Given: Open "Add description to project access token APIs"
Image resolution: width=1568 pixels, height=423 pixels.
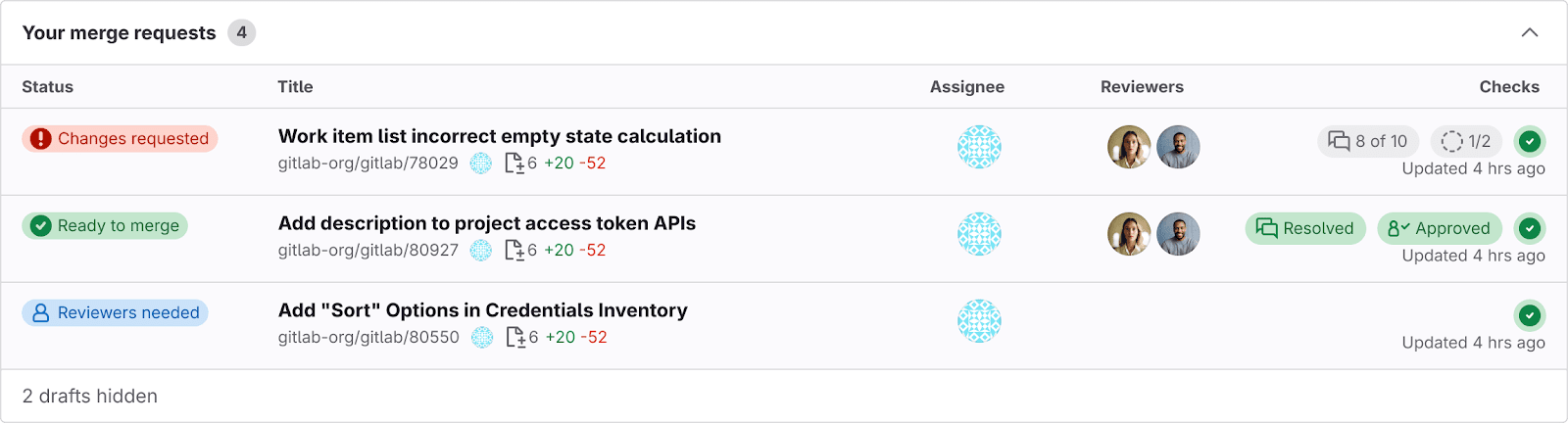Looking at the screenshot, I should 486,223.
